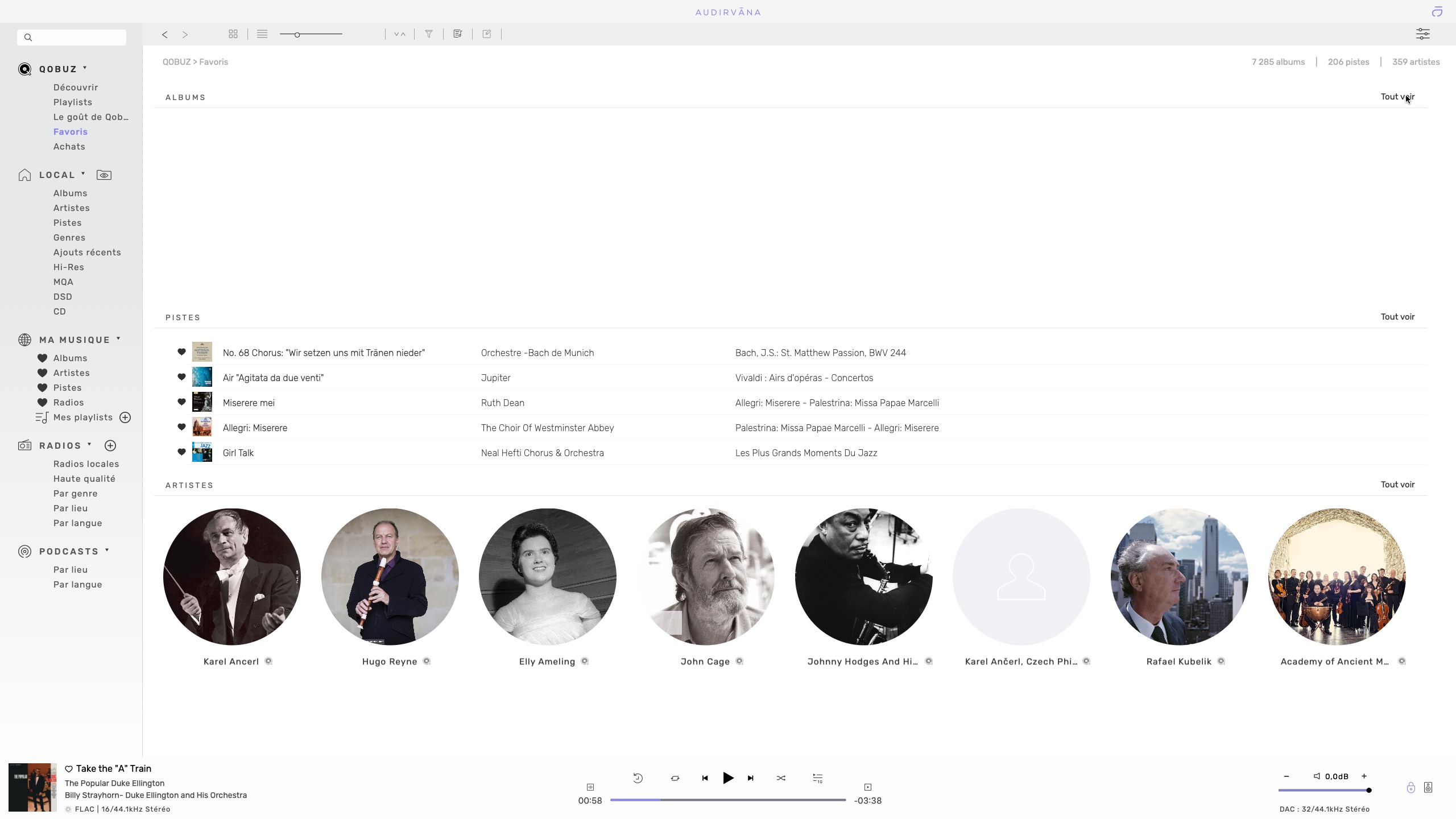Open the sort order control

400,34
